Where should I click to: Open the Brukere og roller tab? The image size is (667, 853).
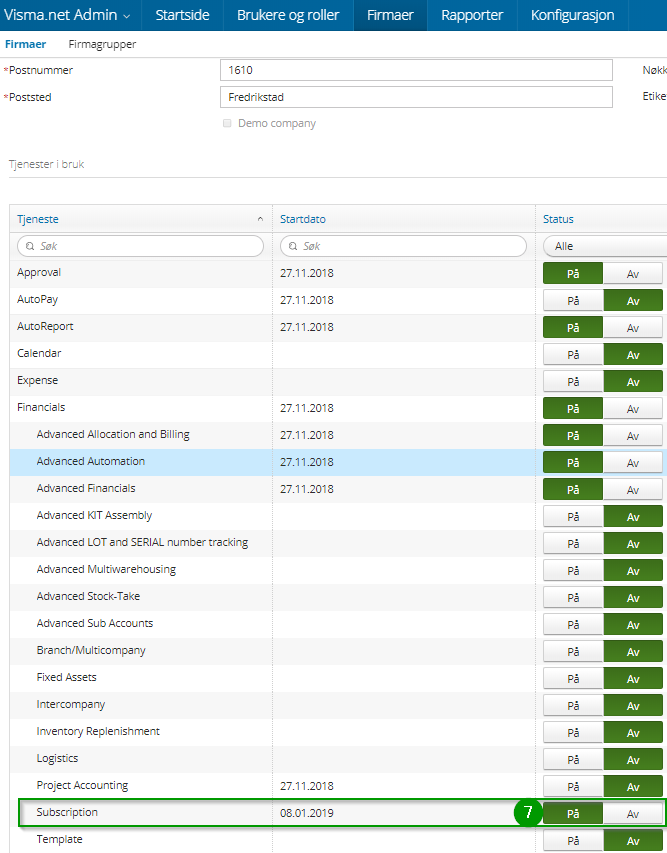pos(288,15)
